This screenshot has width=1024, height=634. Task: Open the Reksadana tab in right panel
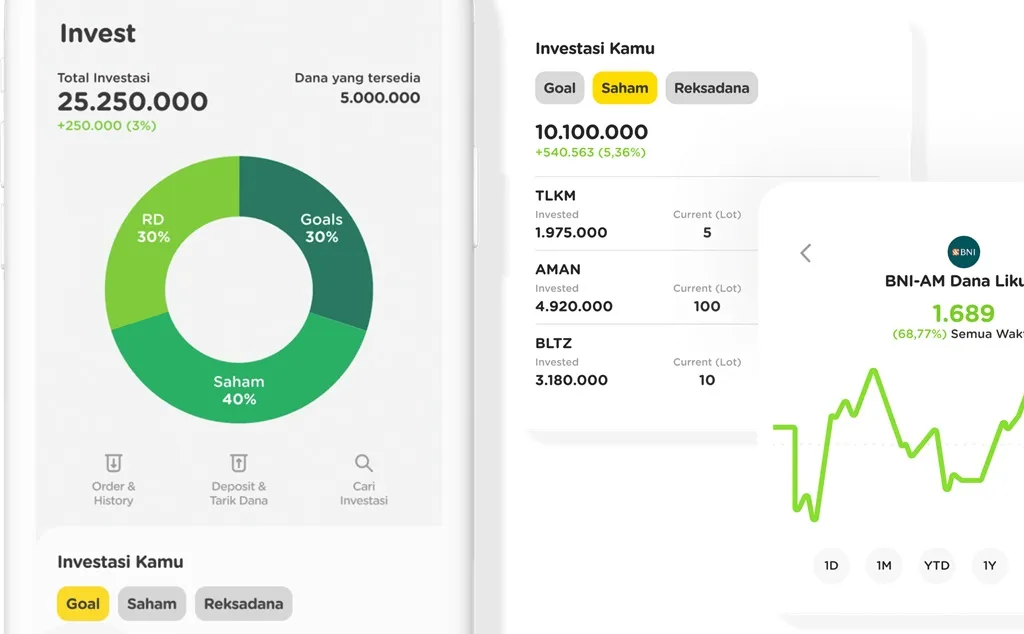pyautogui.click(x=711, y=87)
